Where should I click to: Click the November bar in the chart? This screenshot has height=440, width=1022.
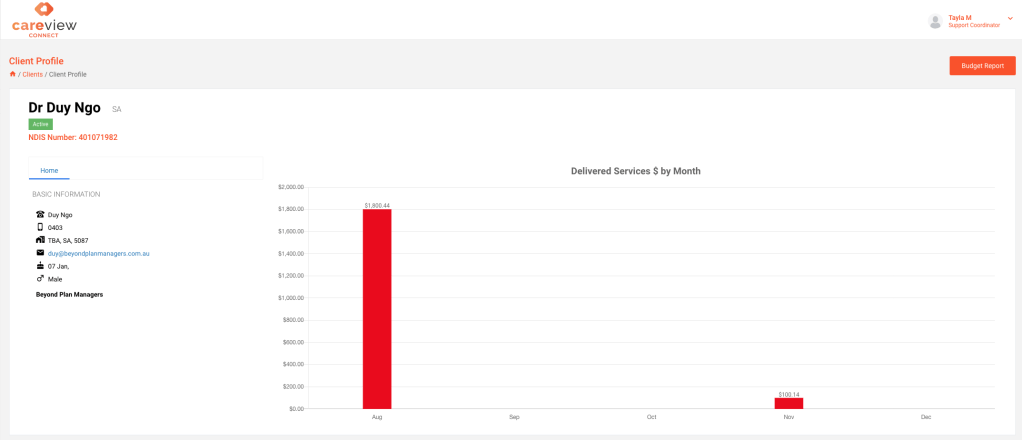pyautogui.click(x=789, y=403)
